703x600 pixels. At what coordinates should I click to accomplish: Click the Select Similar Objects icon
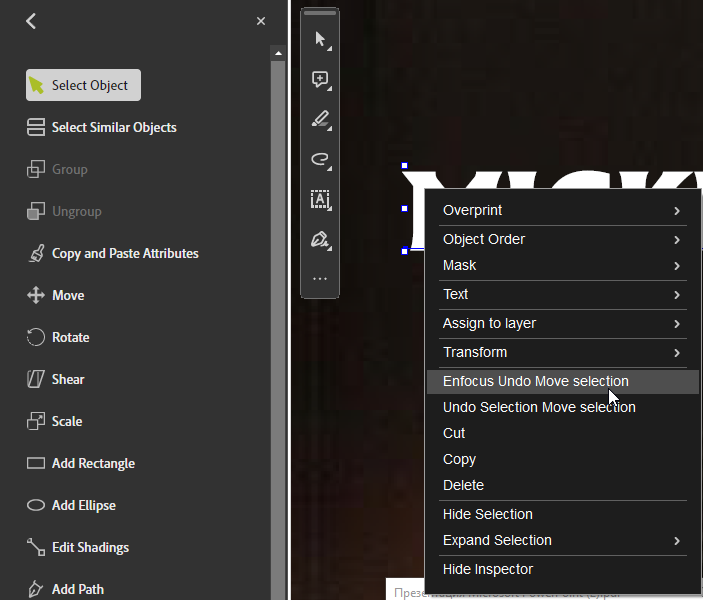click(36, 127)
